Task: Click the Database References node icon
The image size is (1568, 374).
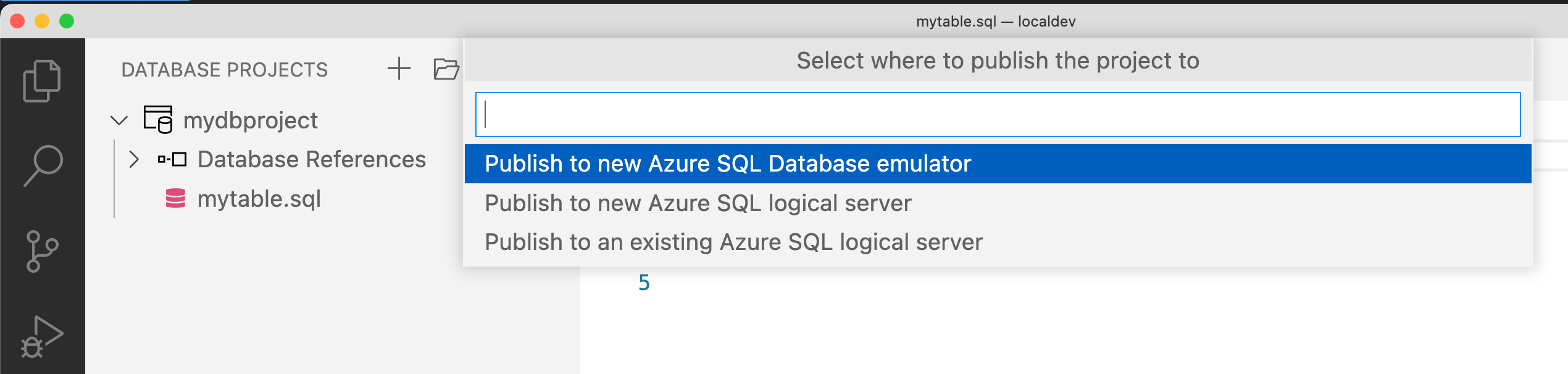Action: click(x=172, y=159)
